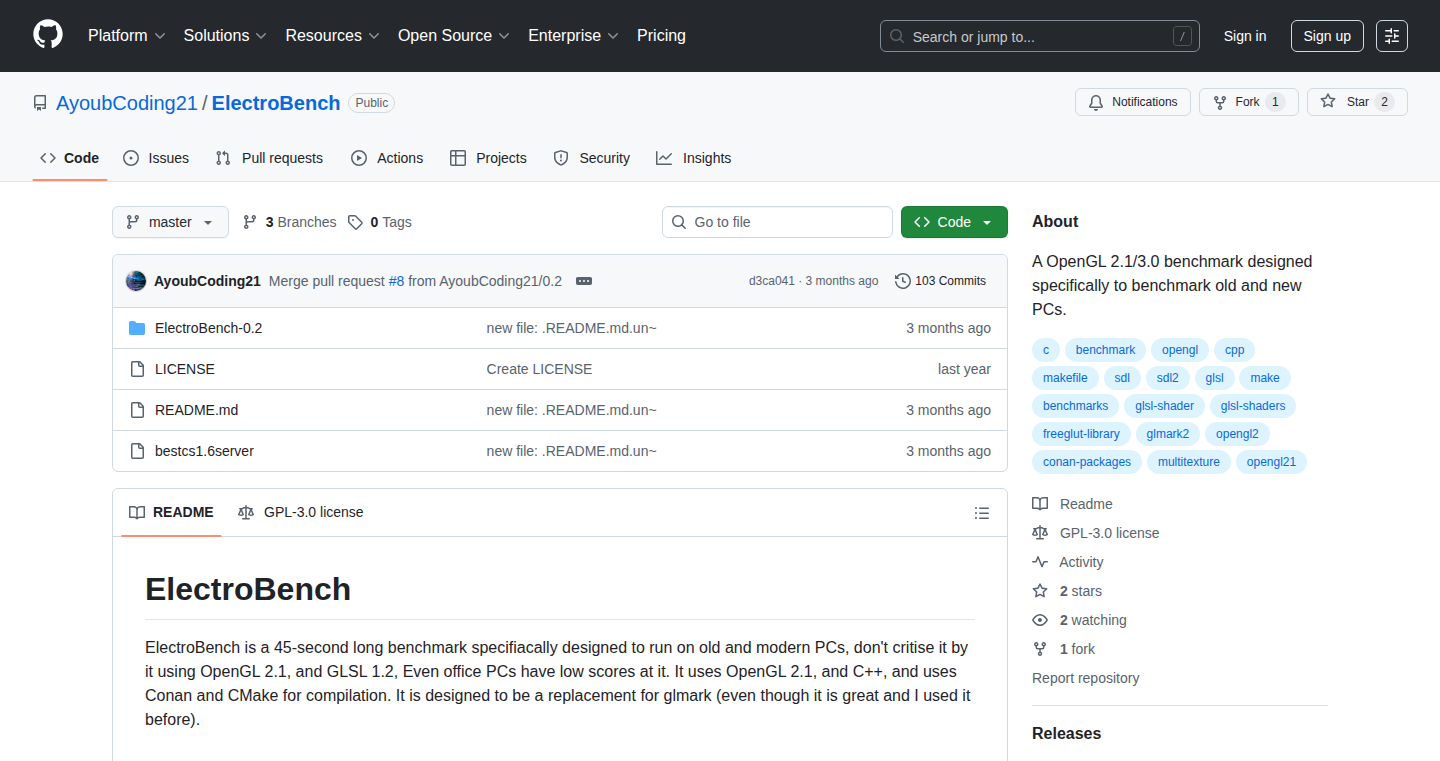Open the bestcs1.6server file name
This screenshot has height=761, width=1440.
point(204,451)
